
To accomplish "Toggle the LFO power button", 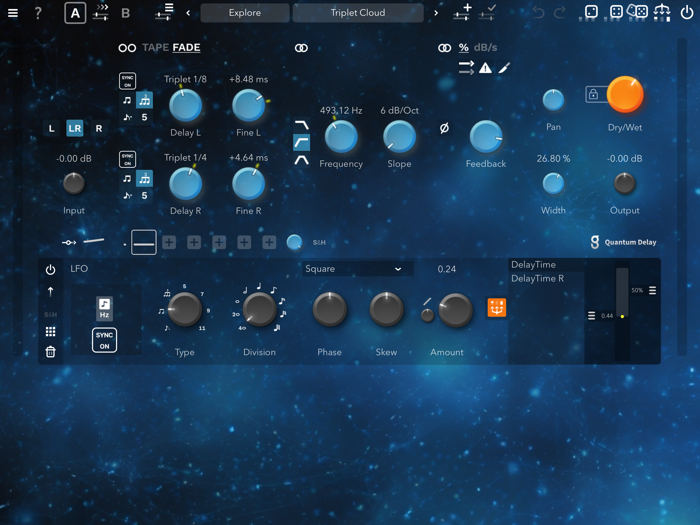I will click(x=50, y=270).
